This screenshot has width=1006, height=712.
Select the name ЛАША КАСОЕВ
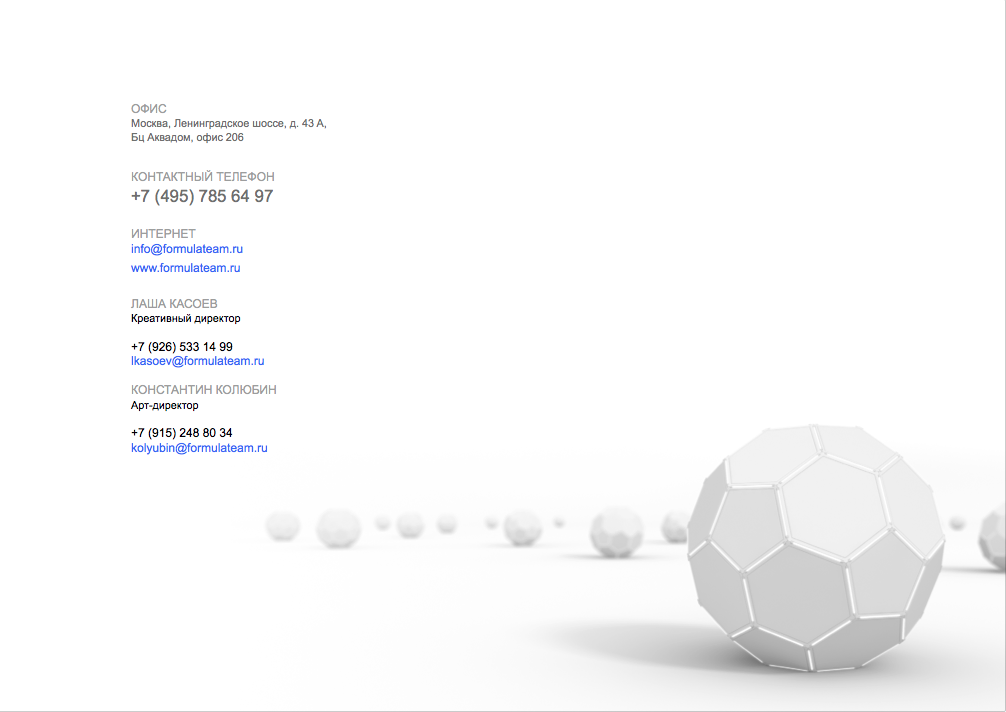click(x=174, y=303)
